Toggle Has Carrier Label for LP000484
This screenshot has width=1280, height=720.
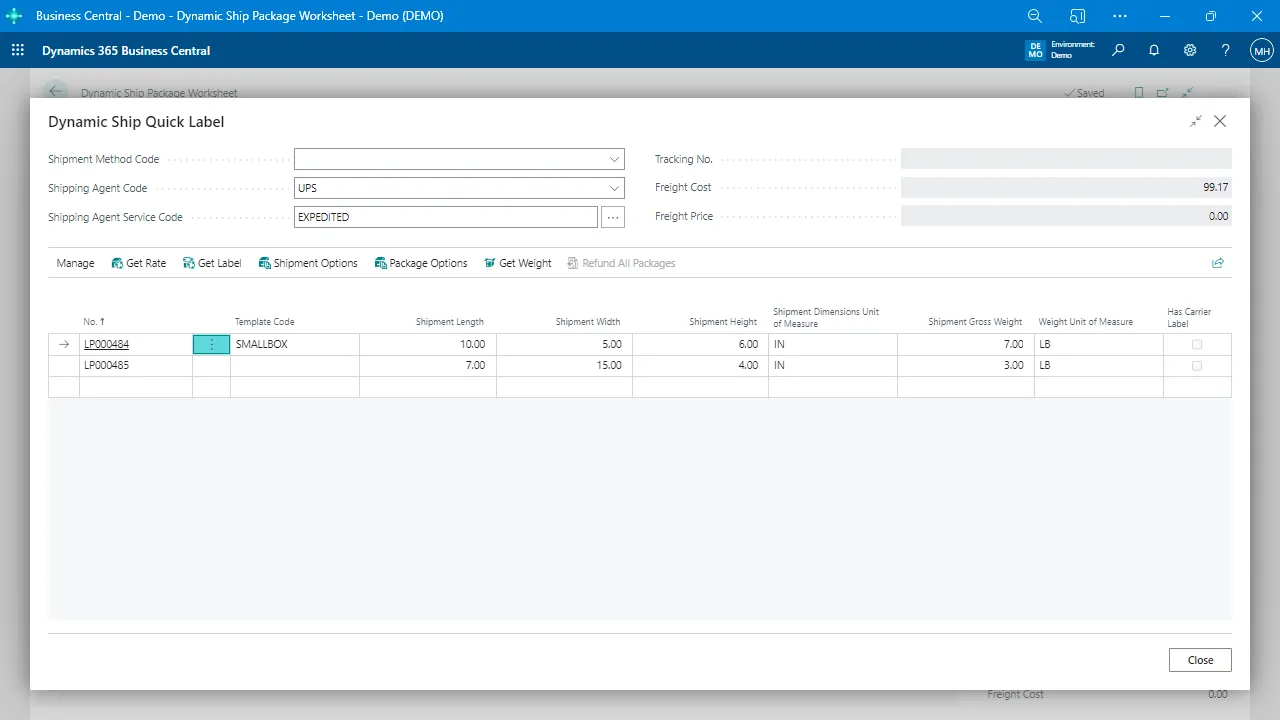coord(1197,344)
